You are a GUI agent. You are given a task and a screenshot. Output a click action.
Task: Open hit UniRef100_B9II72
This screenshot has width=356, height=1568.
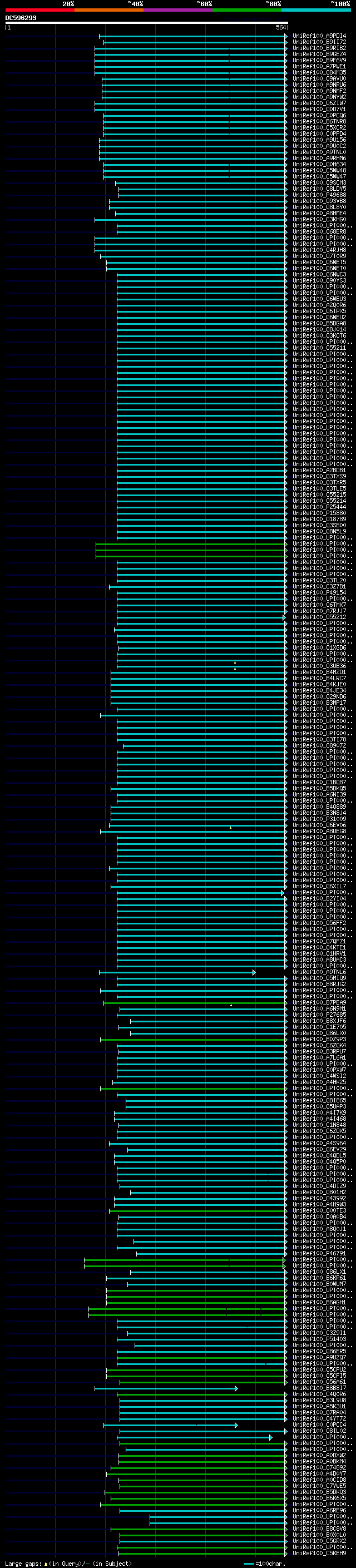click(x=319, y=42)
